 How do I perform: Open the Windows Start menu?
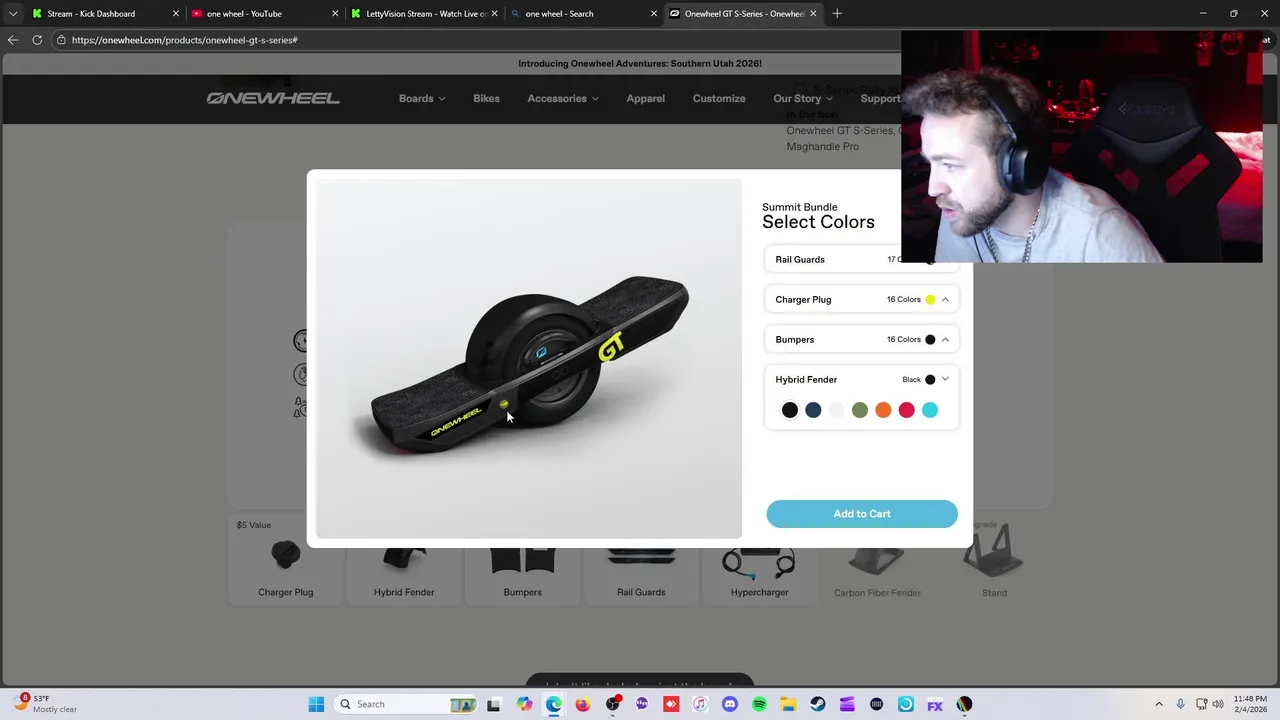pos(316,704)
